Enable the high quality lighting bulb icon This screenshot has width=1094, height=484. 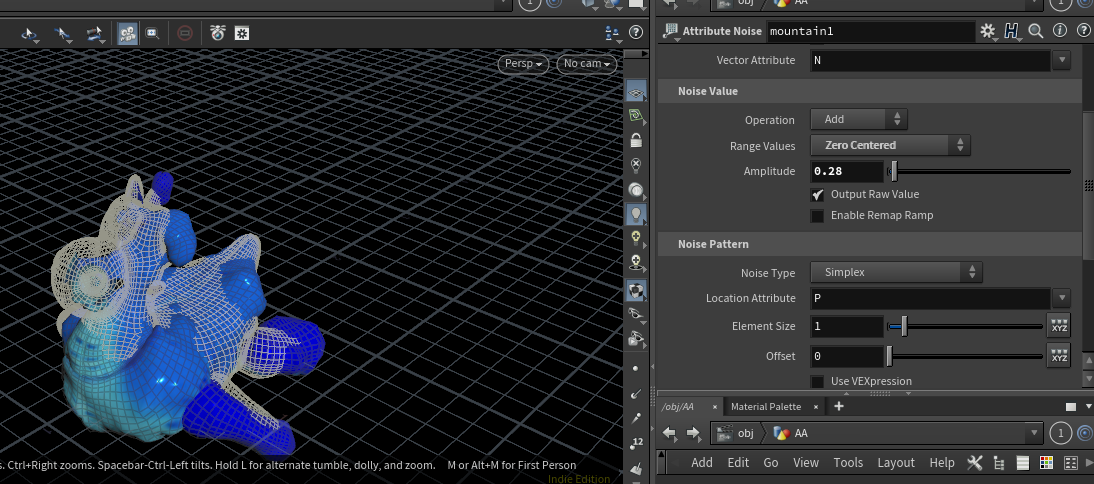pyautogui.click(x=636, y=239)
